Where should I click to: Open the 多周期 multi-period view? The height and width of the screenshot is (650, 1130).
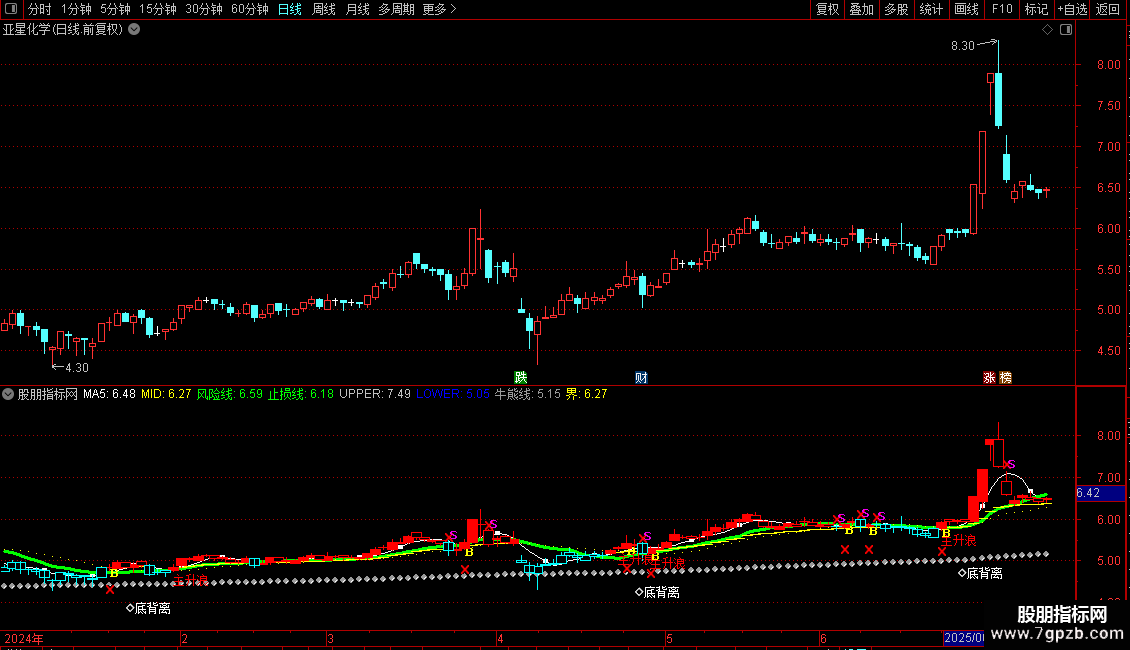pos(396,9)
